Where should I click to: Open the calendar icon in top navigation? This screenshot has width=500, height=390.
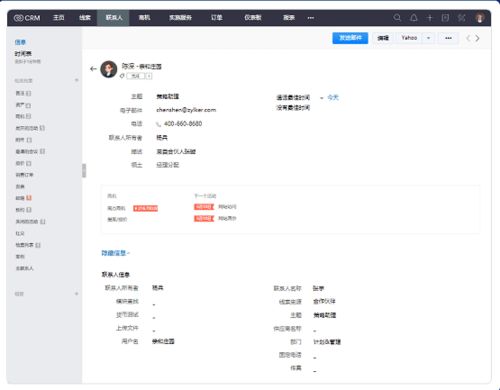(445, 18)
